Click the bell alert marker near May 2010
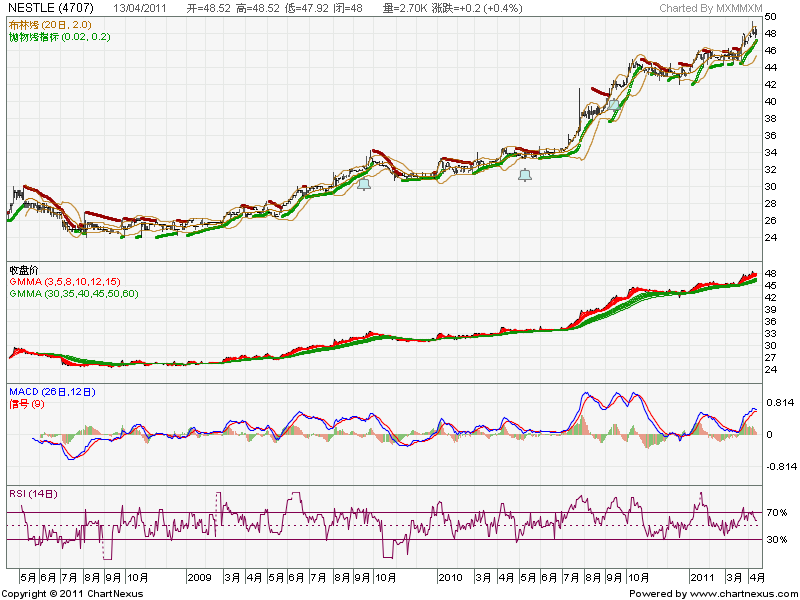The image size is (800, 600). coord(525,175)
